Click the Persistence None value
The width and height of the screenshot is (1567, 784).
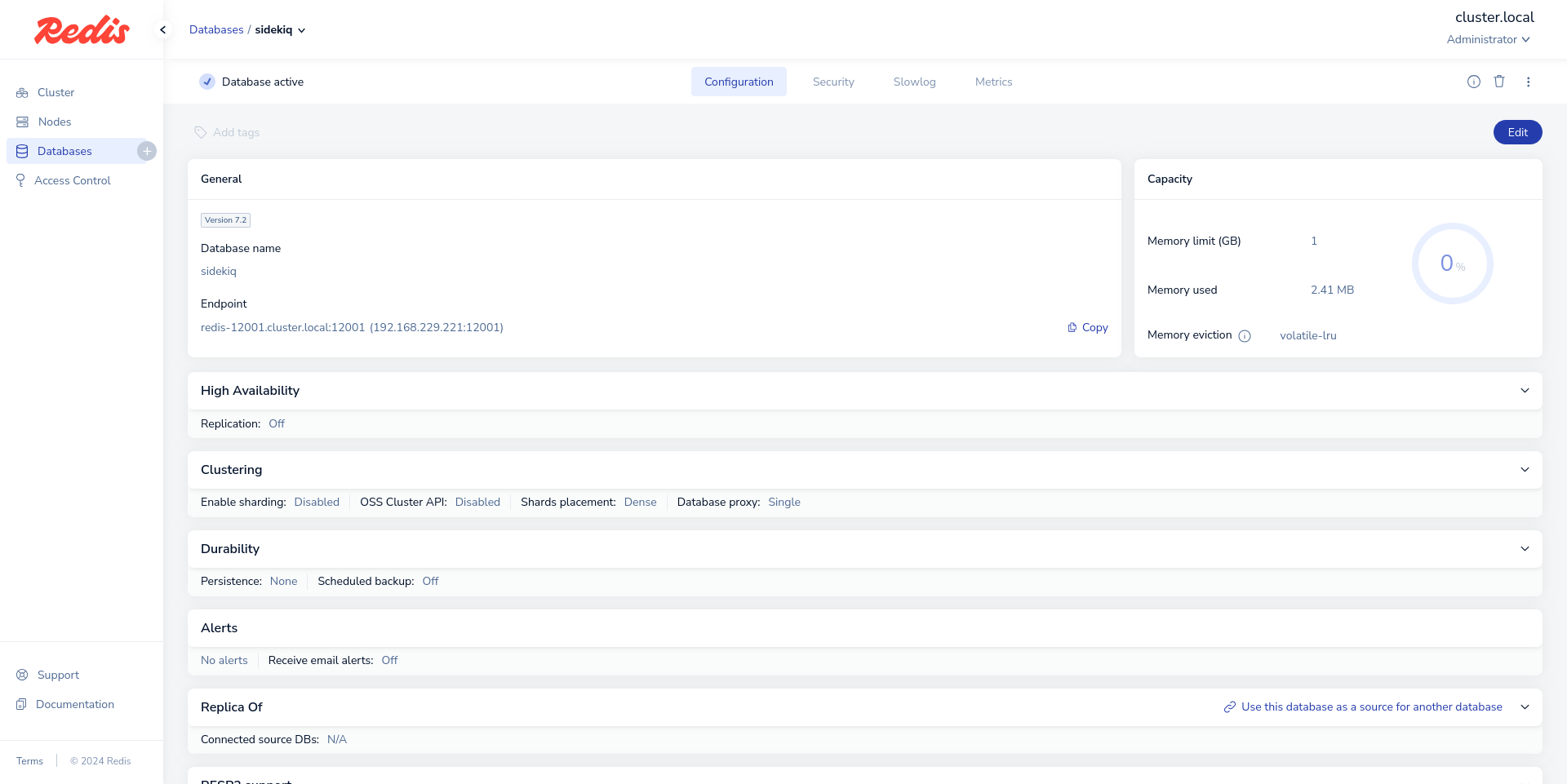(283, 582)
